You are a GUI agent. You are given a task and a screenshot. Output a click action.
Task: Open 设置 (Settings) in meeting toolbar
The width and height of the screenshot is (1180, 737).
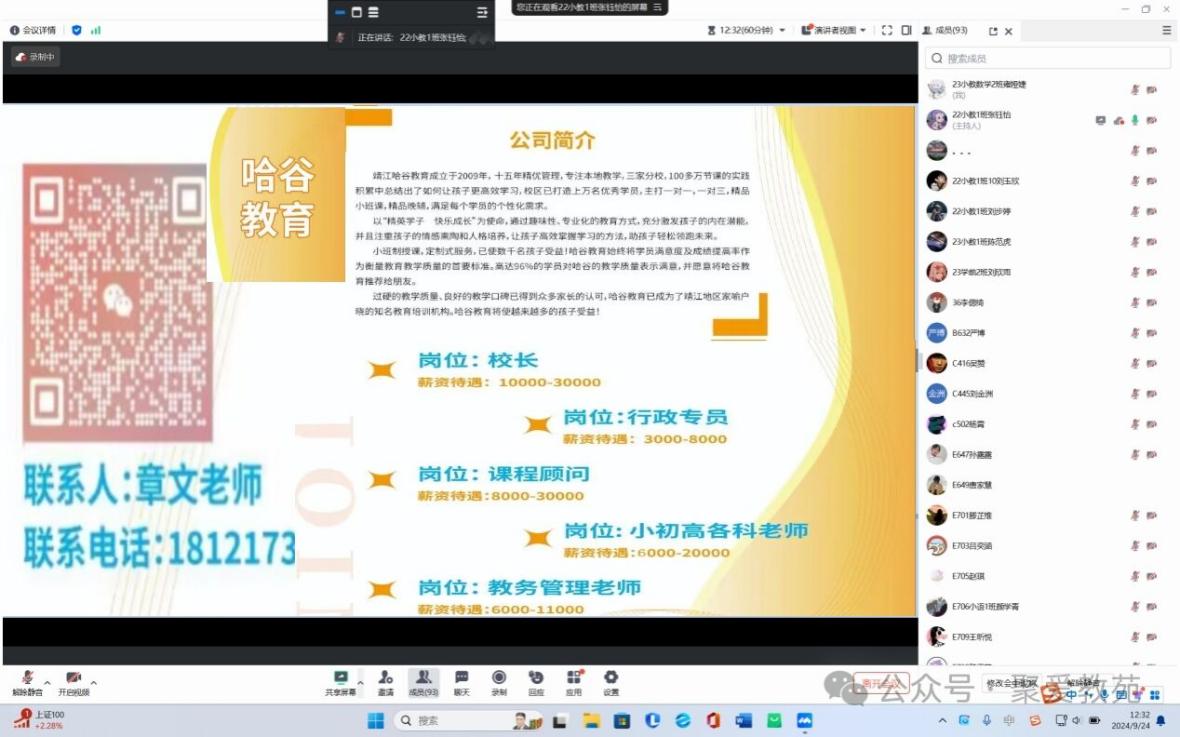point(611,682)
